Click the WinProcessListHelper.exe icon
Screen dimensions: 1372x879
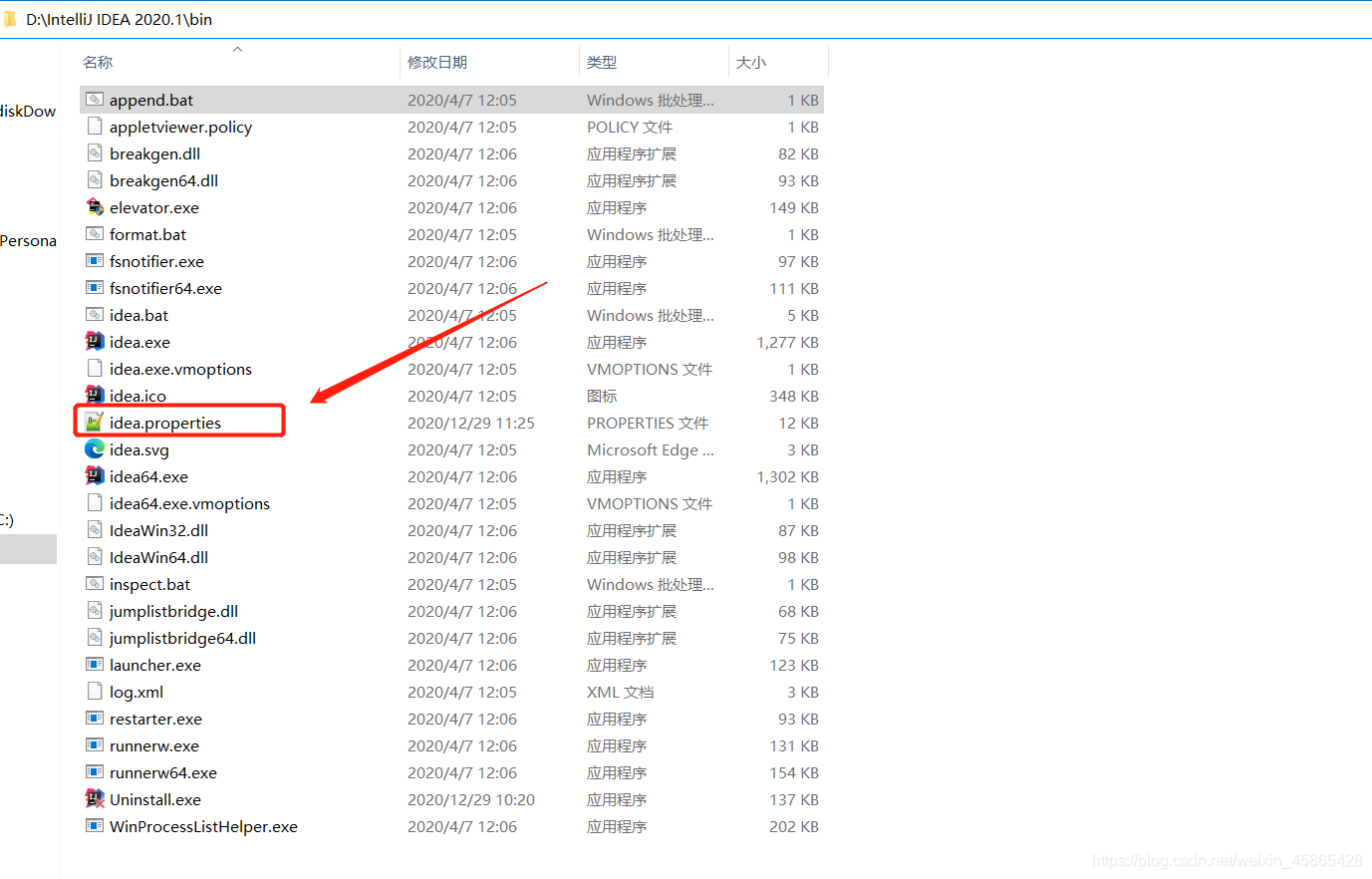pos(95,826)
